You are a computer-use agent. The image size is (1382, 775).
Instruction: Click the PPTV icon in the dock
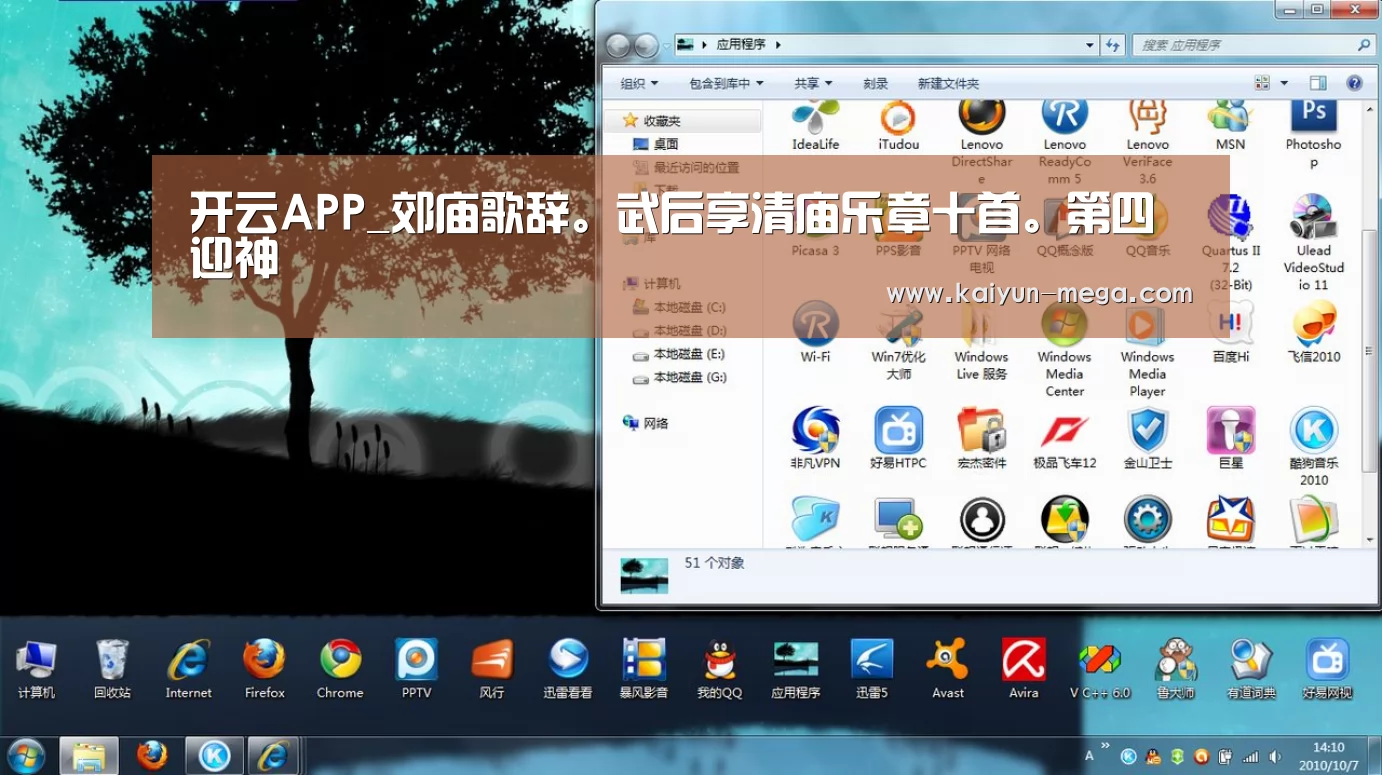(416, 668)
